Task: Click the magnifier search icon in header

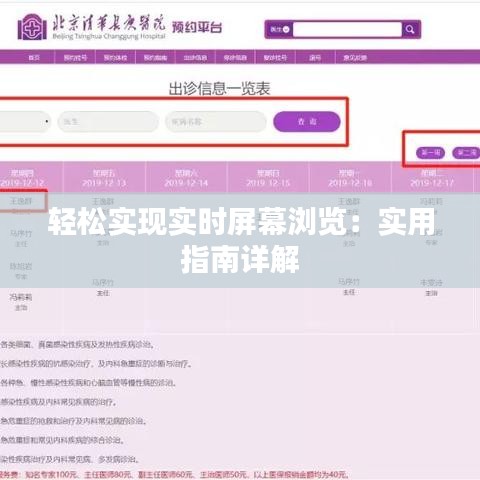Action: pyautogui.click(x=410, y=29)
